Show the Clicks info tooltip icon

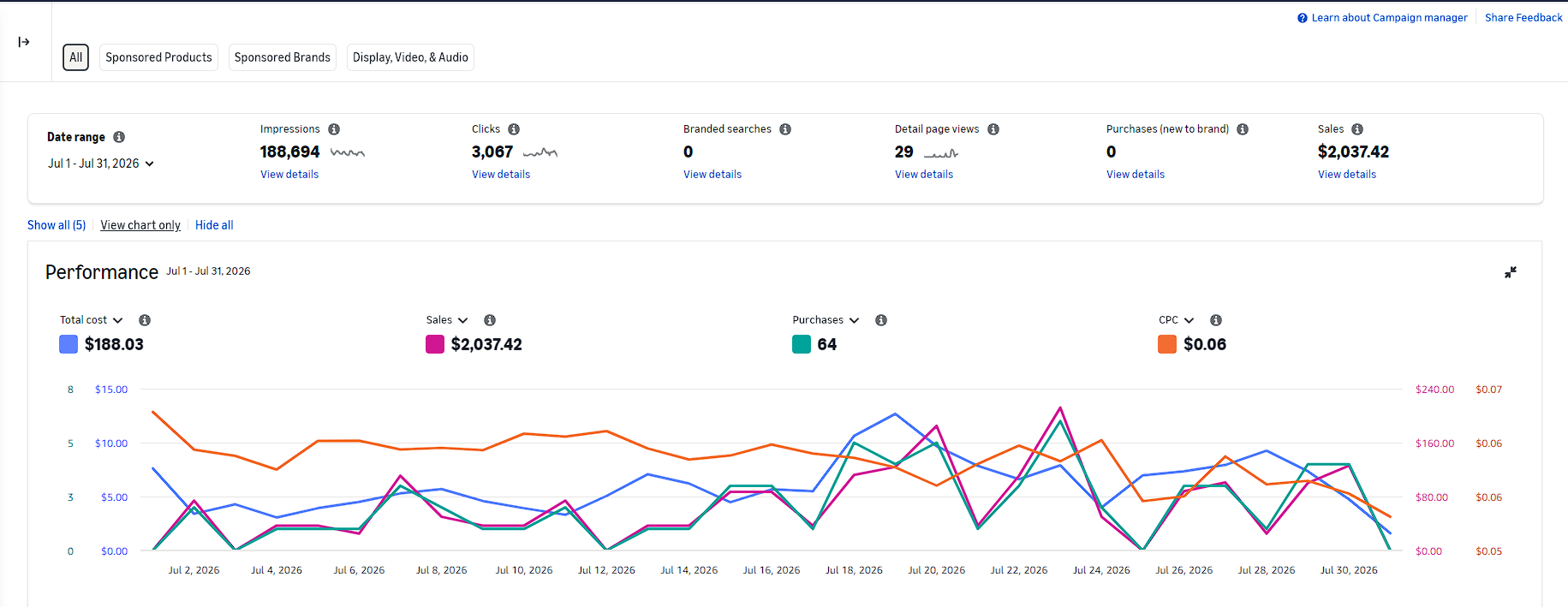click(514, 129)
